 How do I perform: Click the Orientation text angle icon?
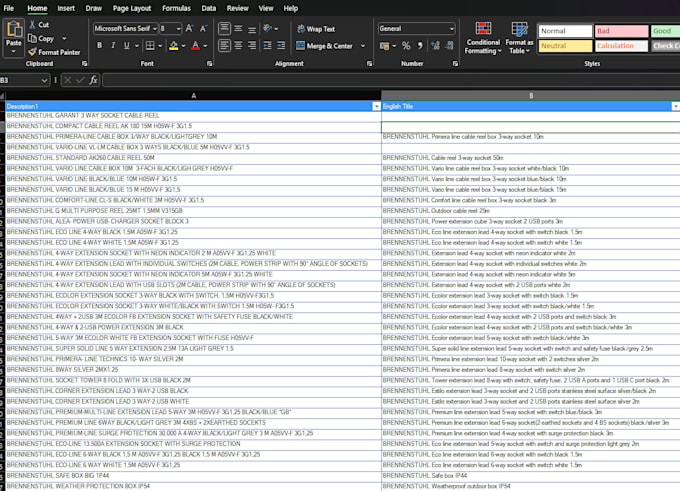pyautogui.click(x=268, y=29)
